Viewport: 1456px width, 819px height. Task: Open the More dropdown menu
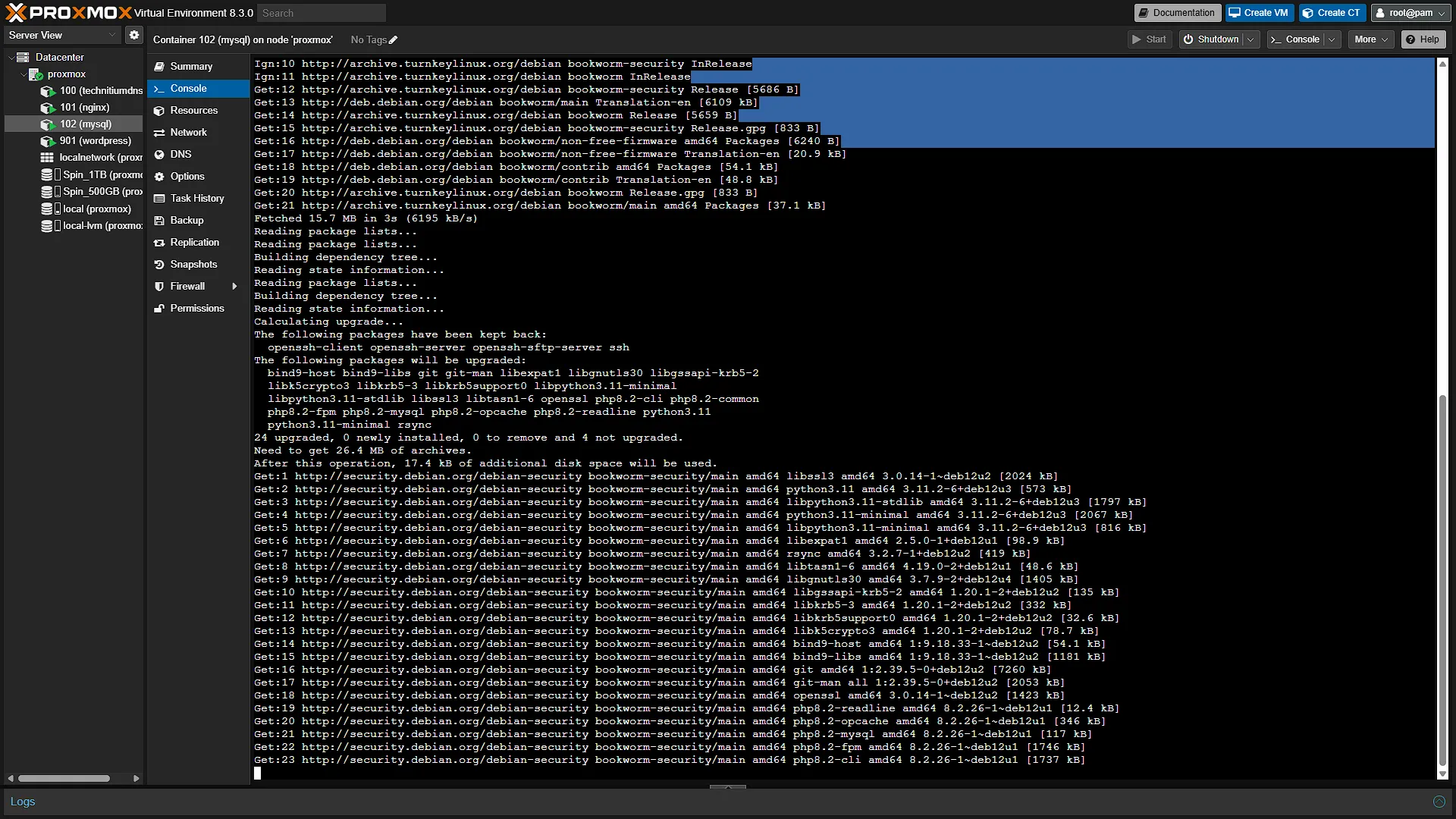click(1371, 39)
